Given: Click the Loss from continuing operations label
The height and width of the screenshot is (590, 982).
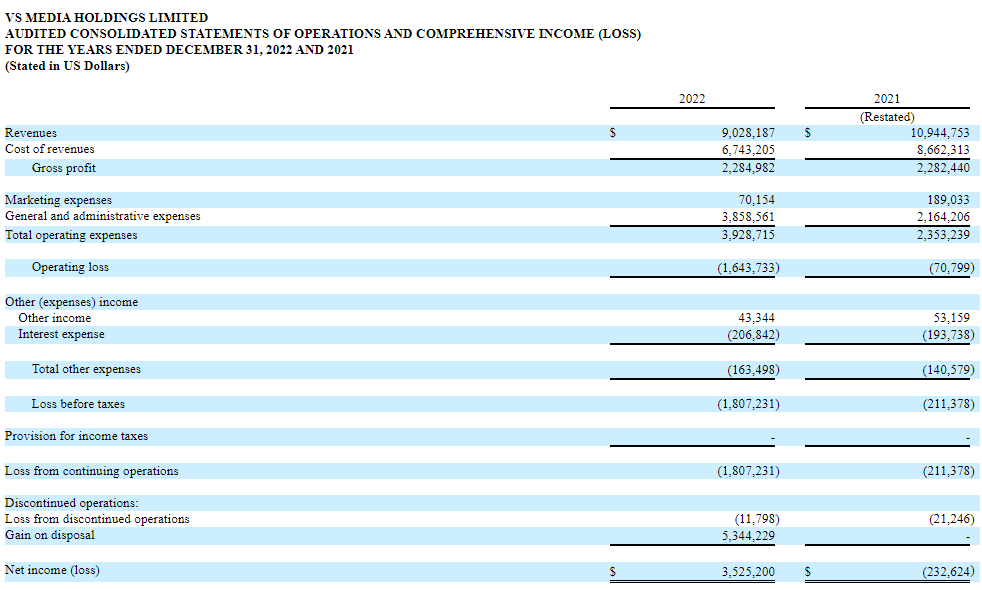Looking at the screenshot, I should click(x=91, y=471).
